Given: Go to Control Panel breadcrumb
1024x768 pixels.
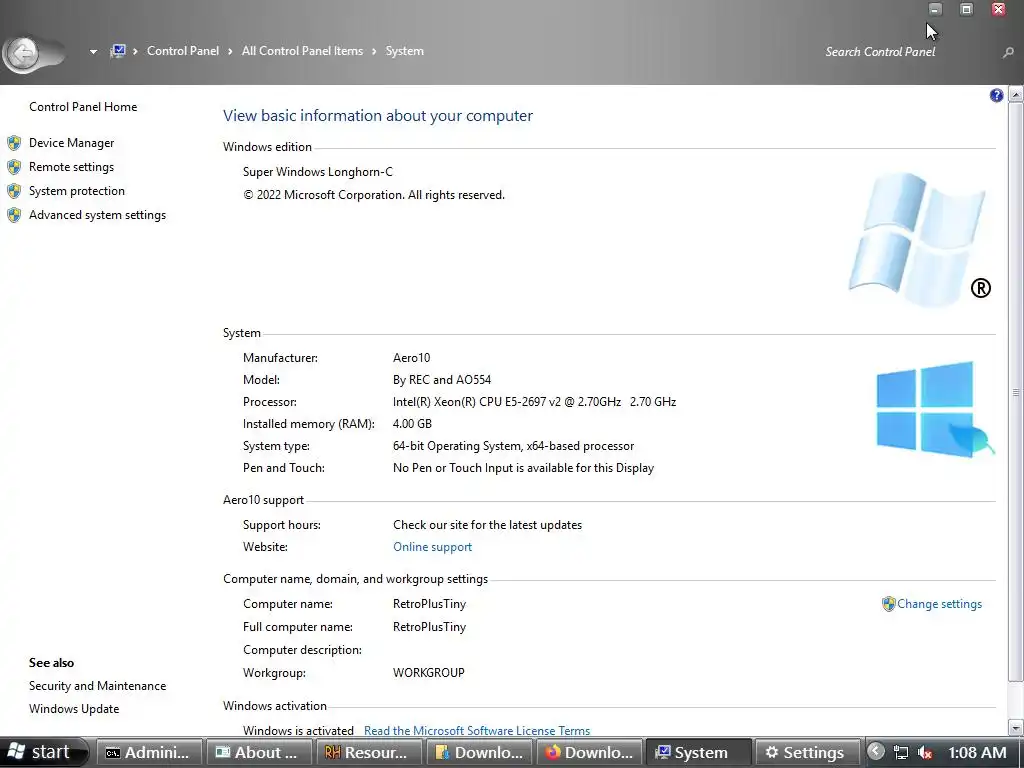Looking at the screenshot, I should tap(183, 51).
